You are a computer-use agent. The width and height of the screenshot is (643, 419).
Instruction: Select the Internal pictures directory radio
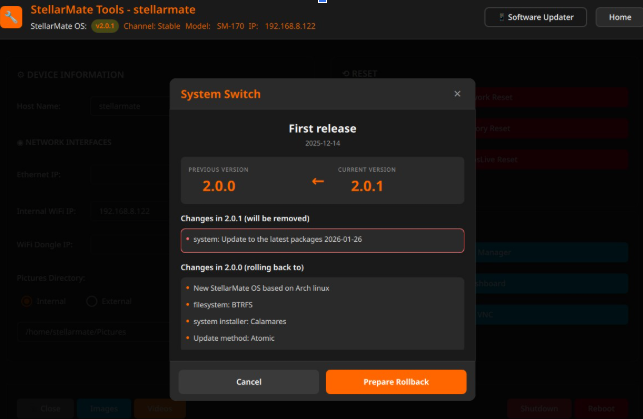point(27,301)
